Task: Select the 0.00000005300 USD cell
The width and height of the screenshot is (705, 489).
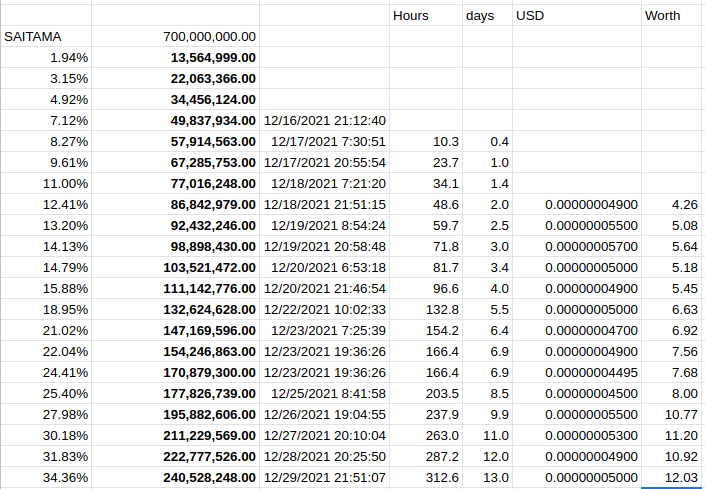Action: pyautogui.click(x=577, y=435)
